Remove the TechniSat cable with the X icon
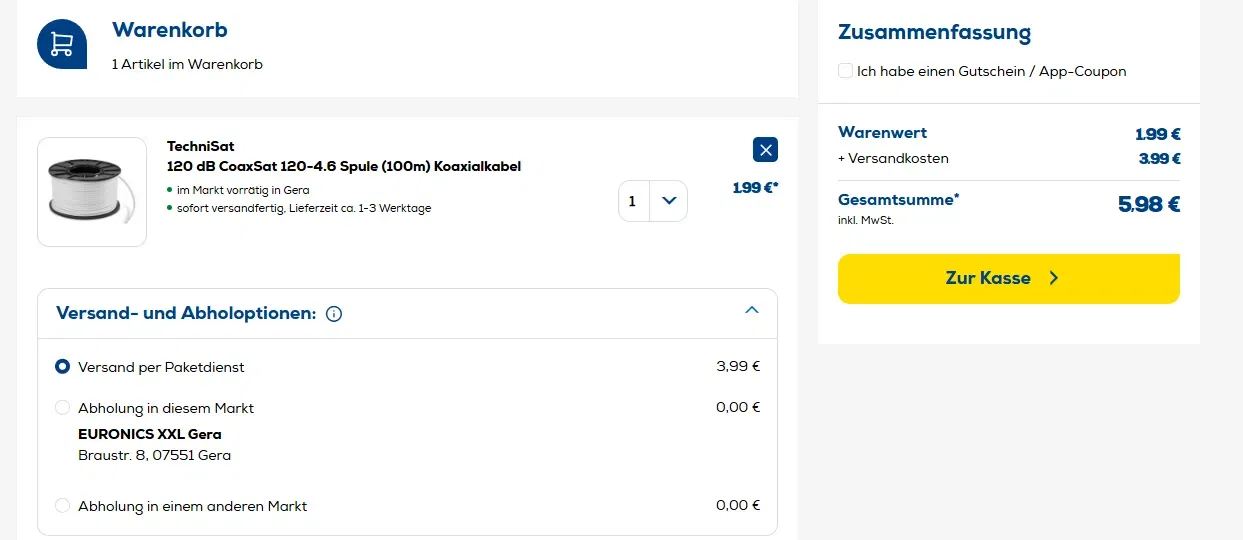 pos(765,150)
